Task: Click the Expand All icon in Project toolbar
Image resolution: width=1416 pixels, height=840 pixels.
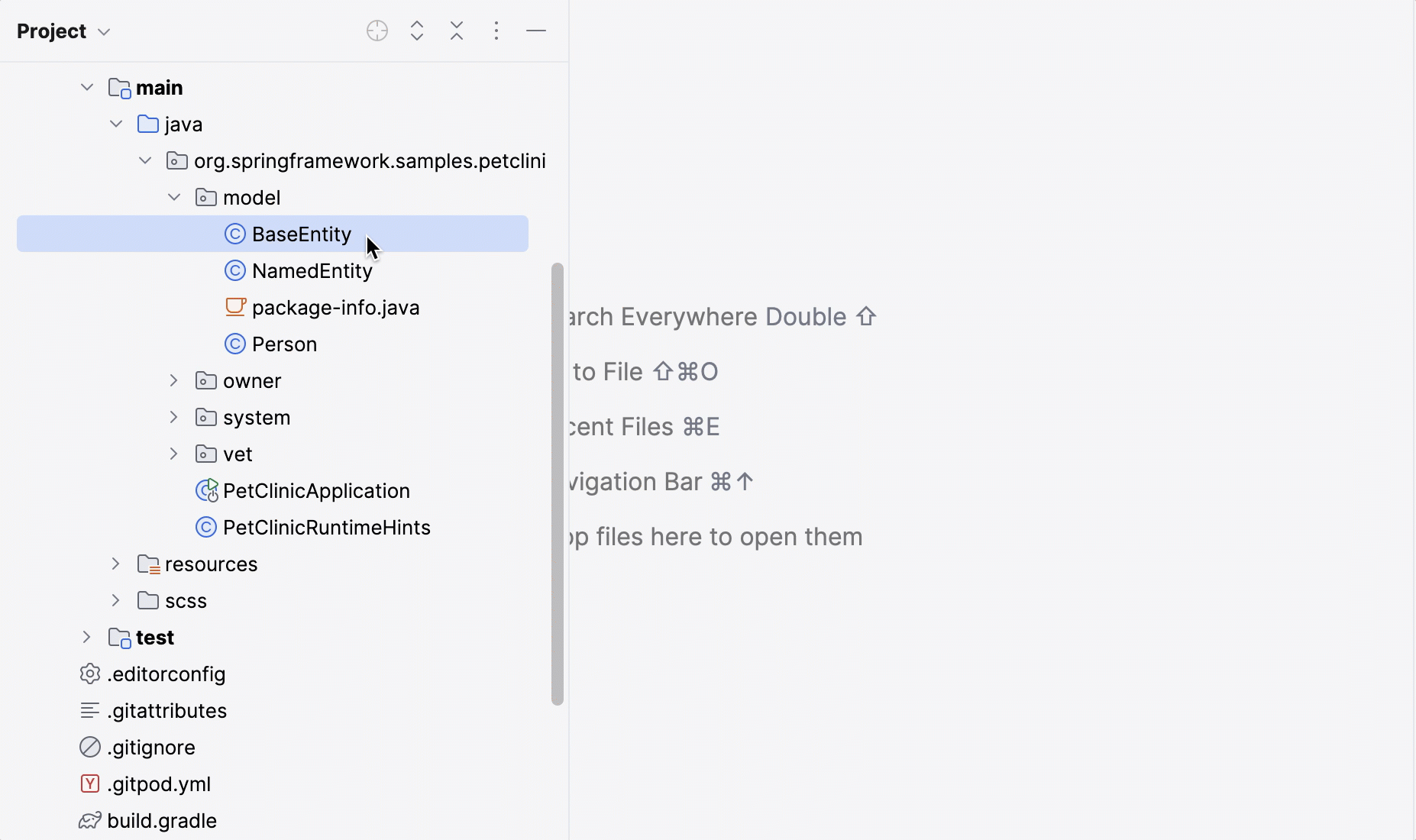Action: 416,31
